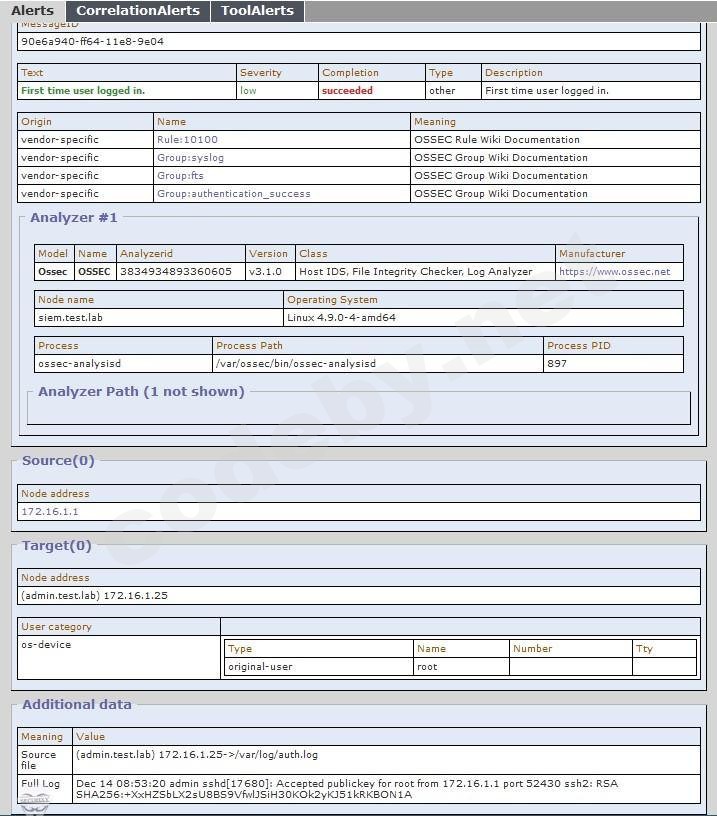Toggle the Additional data section
717x816 pixels.
76,704
